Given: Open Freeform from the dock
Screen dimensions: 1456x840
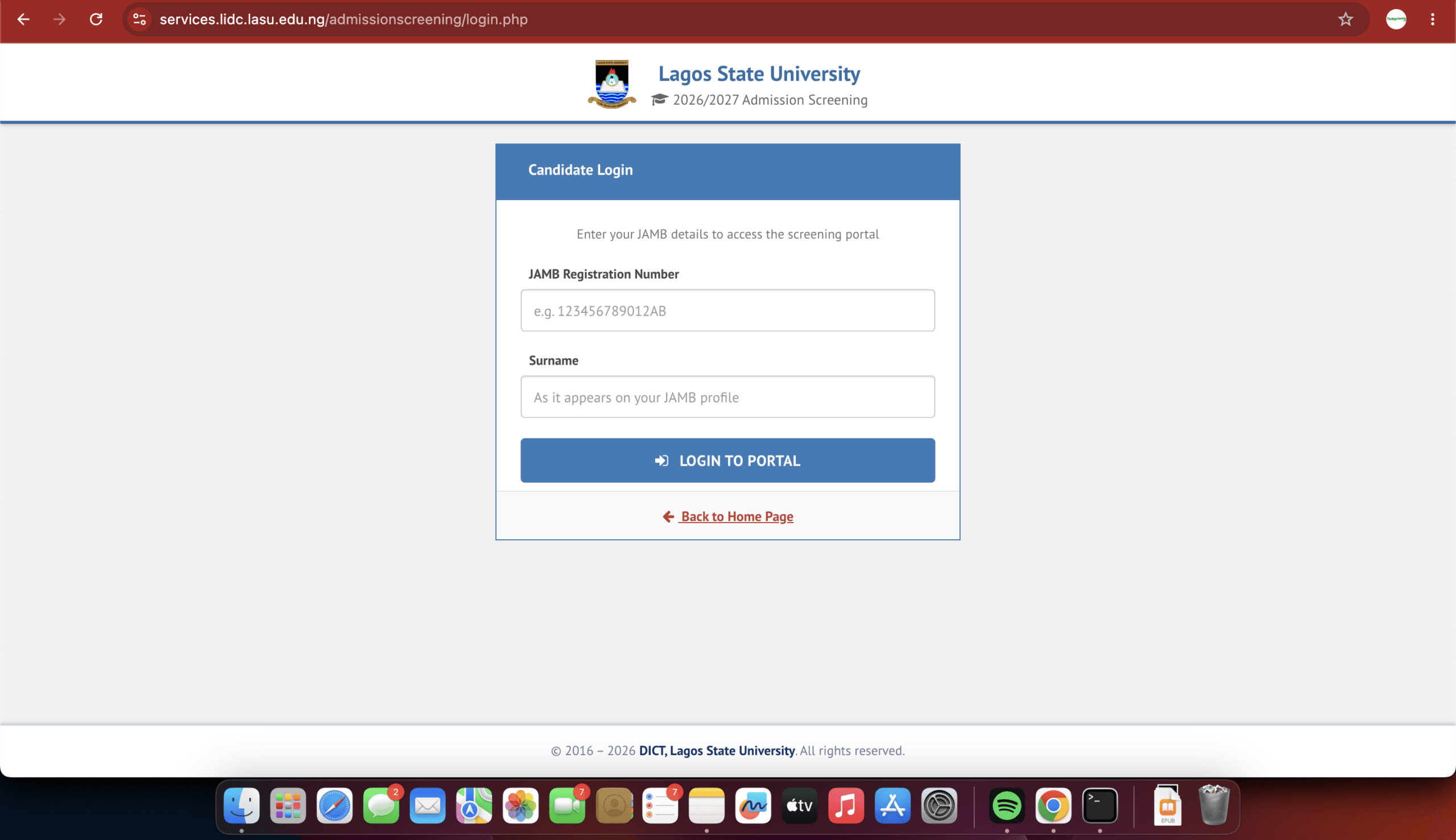Looking at the screenshot, I should (754, 805).
